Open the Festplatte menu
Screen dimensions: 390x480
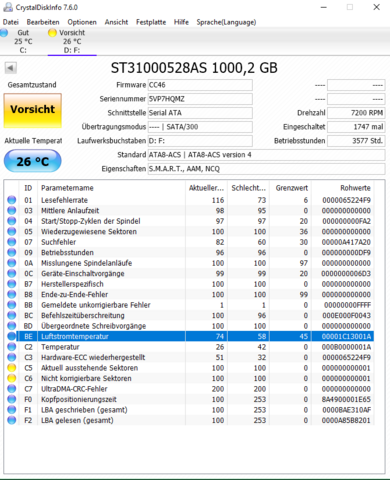coord(151,22)
